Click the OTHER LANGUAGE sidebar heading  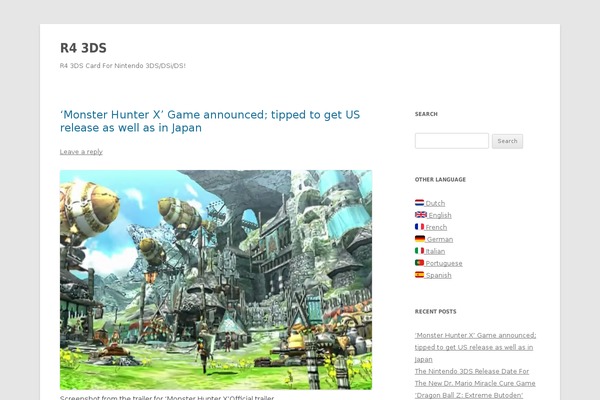[440, 180]
